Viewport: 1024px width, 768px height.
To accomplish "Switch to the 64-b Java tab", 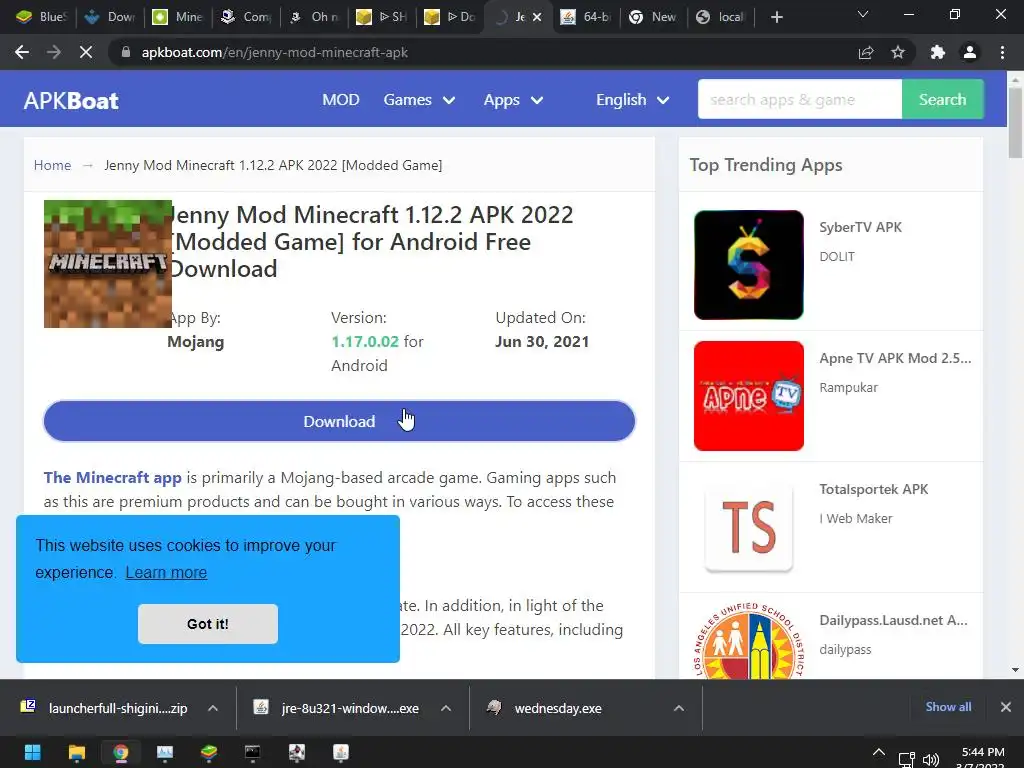I will 586,17.
